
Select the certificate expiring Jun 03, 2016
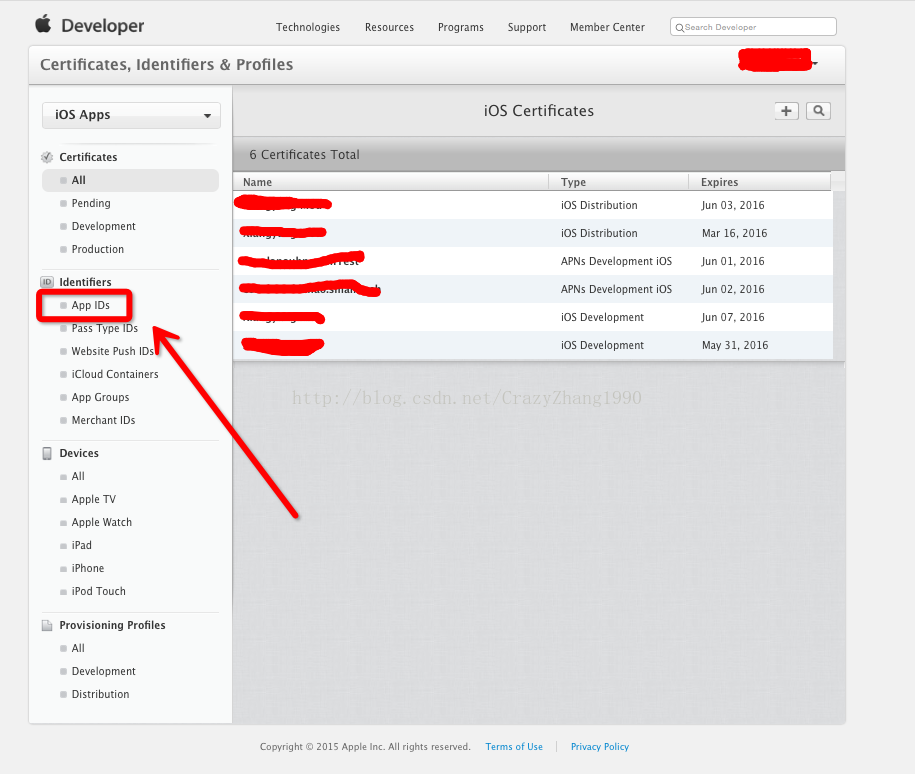[x=533, y=205]
